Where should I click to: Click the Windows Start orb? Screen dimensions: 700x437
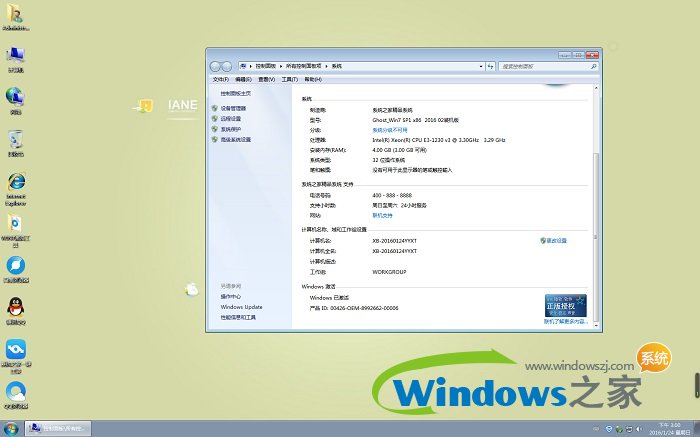click(x=11, y=428)
